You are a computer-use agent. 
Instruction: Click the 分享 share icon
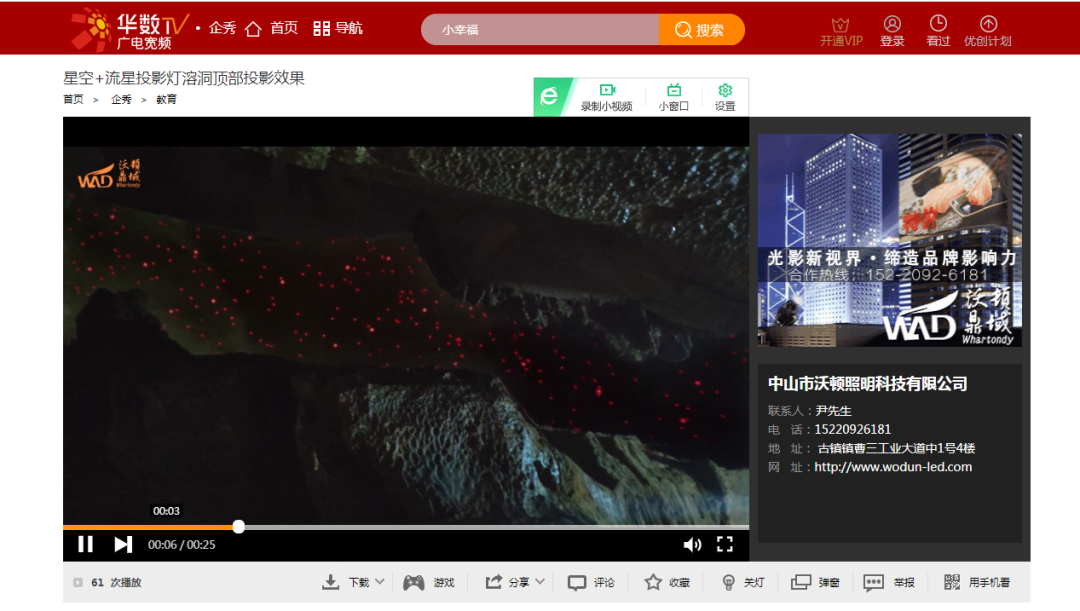493,583
